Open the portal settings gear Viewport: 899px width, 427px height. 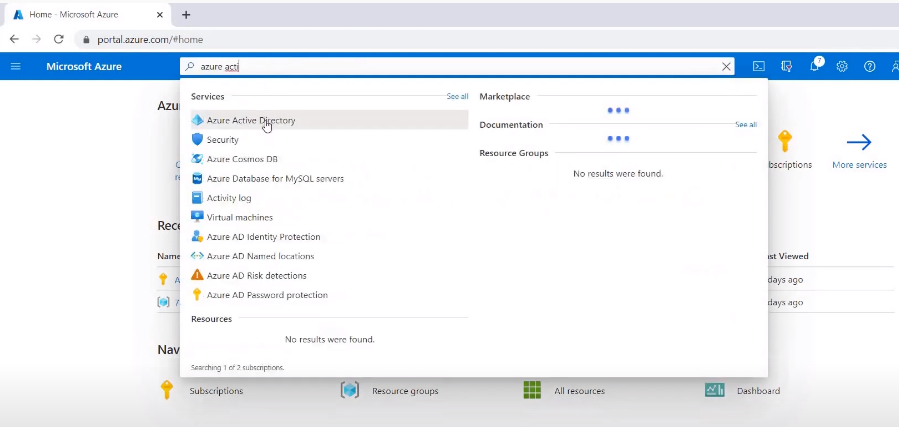click(x=842, y=66)
